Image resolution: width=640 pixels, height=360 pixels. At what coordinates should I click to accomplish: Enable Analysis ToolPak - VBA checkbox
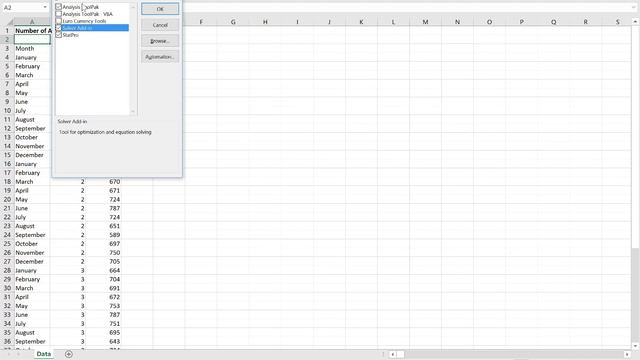point(59,14)
